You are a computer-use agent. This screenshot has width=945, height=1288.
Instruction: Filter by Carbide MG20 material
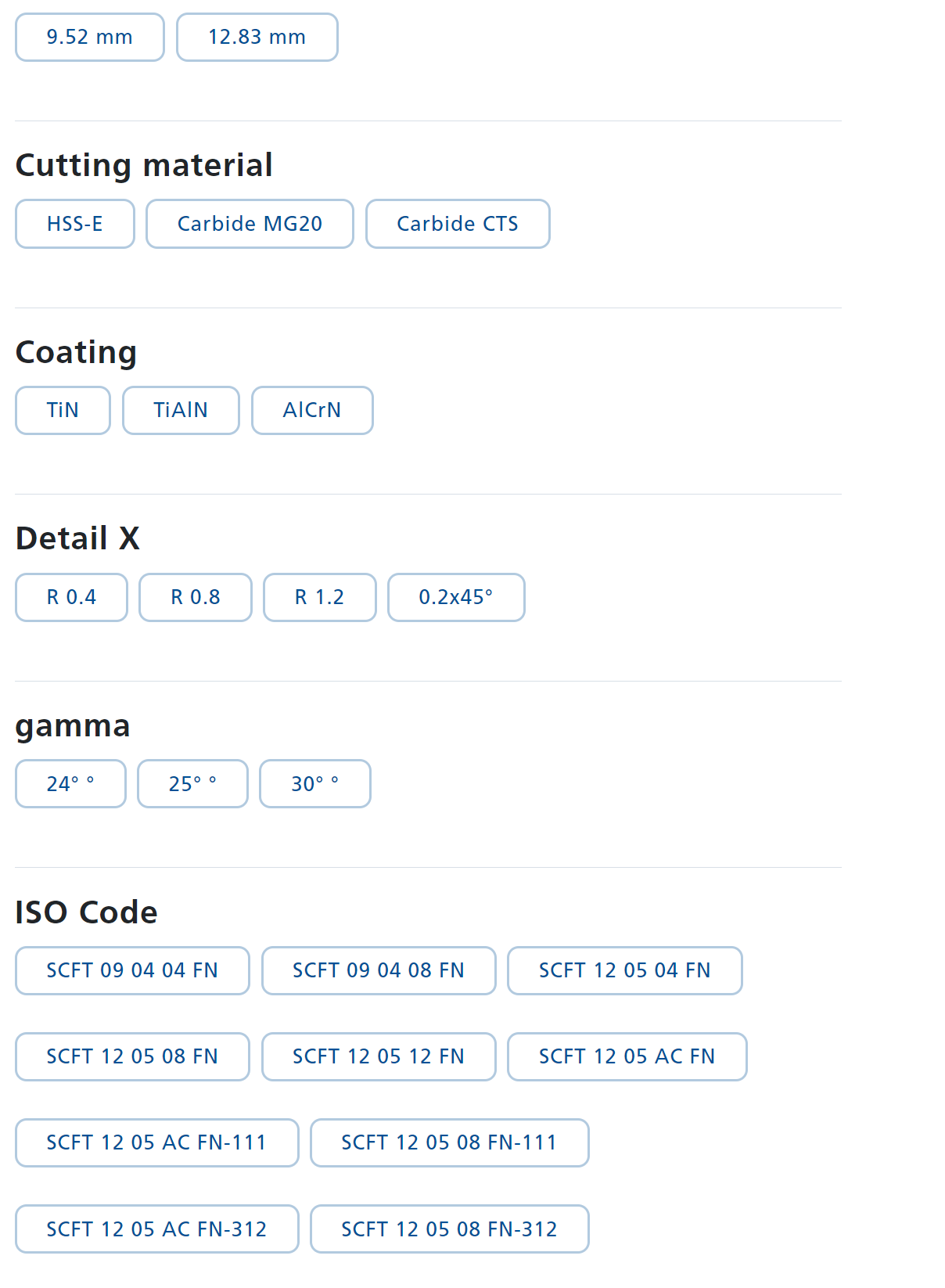pyautogui.click(x=250, y=224)
